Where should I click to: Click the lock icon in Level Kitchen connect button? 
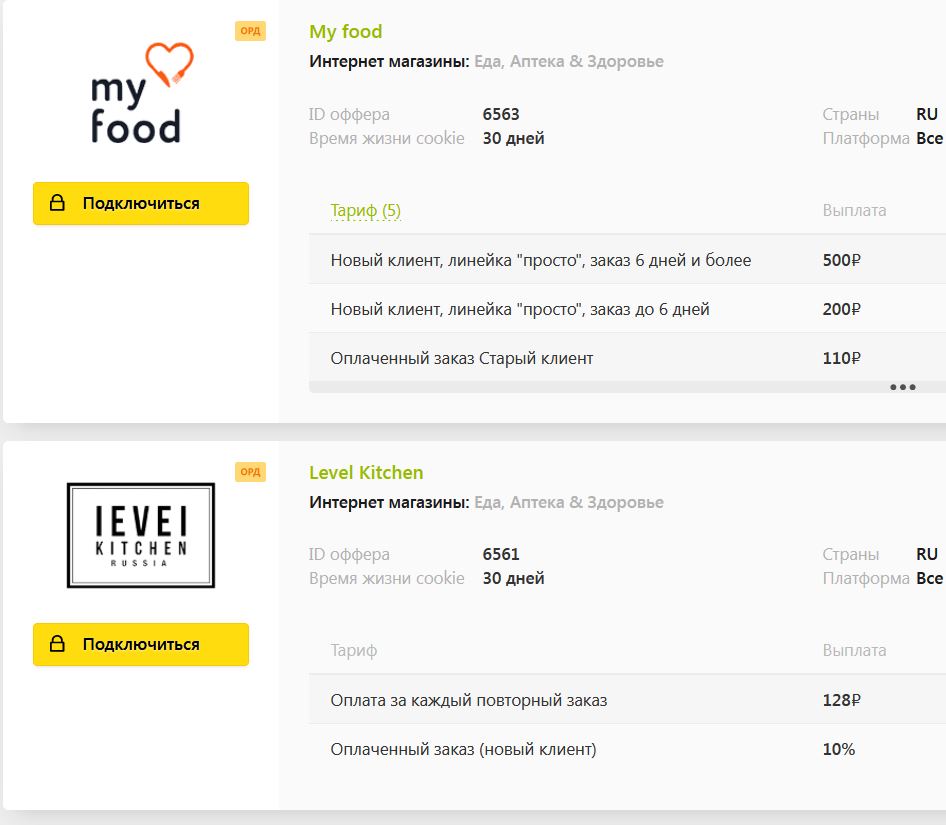(57, 645)
